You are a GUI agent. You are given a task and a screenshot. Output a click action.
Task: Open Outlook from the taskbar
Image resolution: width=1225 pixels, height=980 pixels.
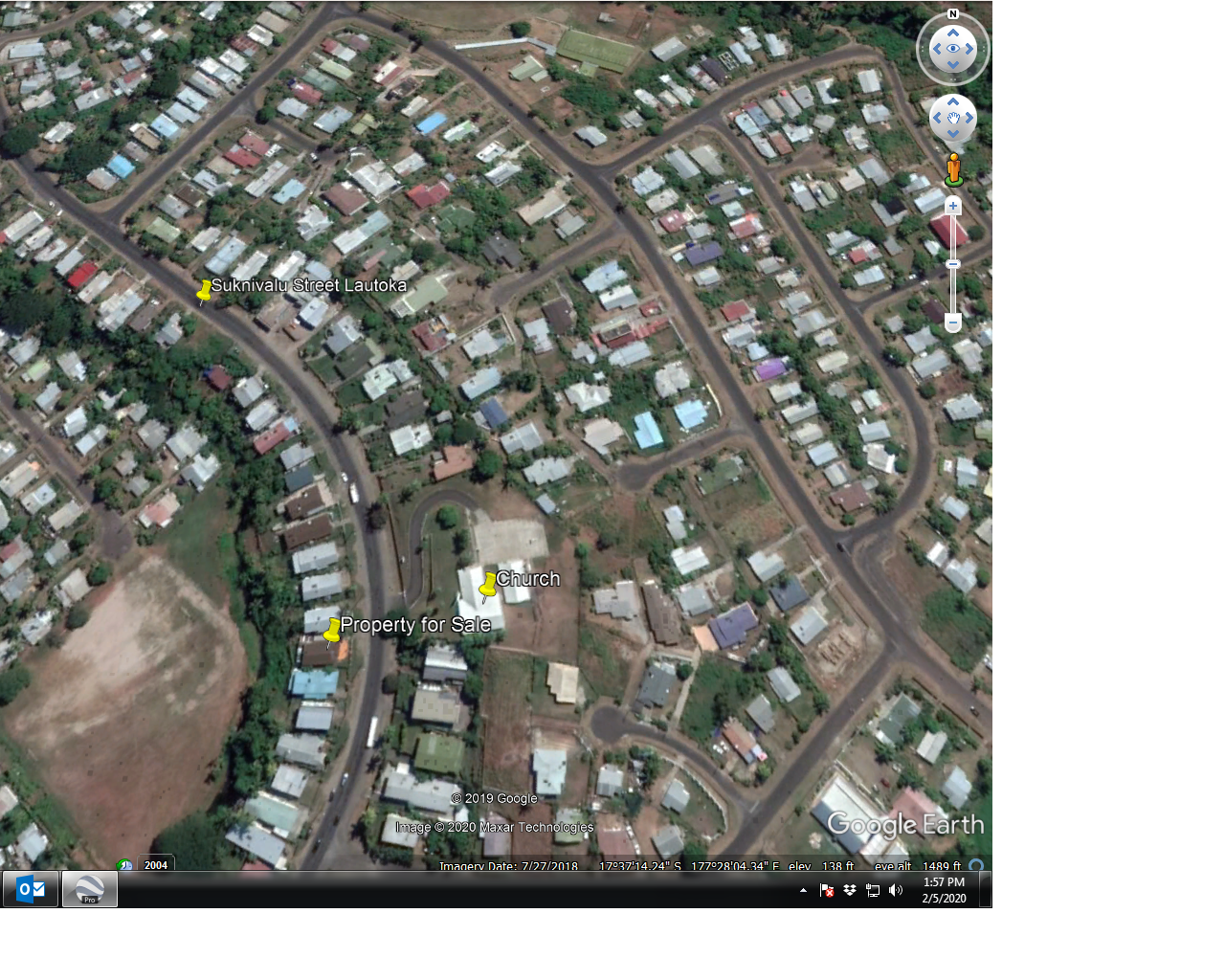pyautogui.click(x=31, y=889)
